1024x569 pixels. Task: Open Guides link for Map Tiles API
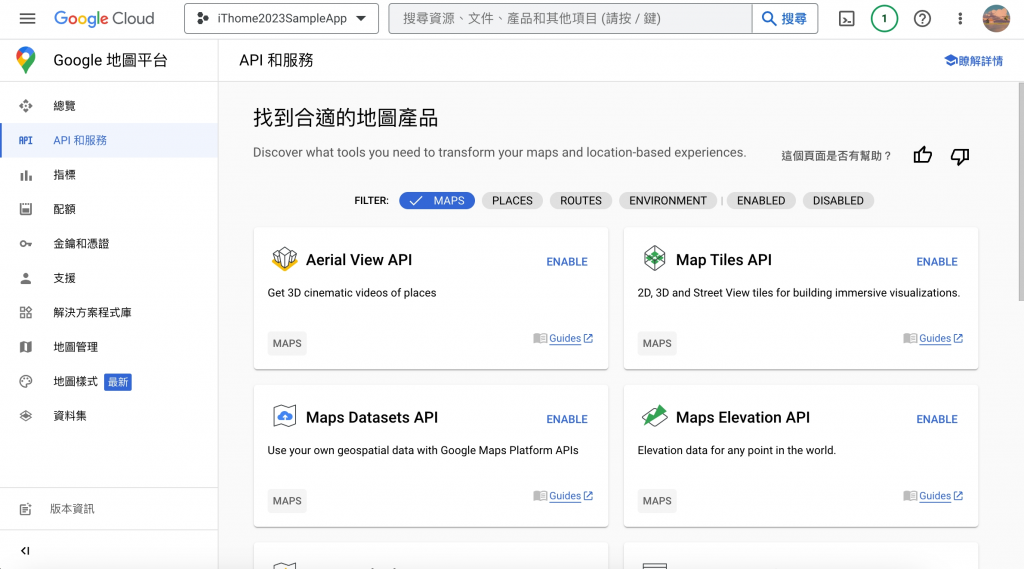933,338
